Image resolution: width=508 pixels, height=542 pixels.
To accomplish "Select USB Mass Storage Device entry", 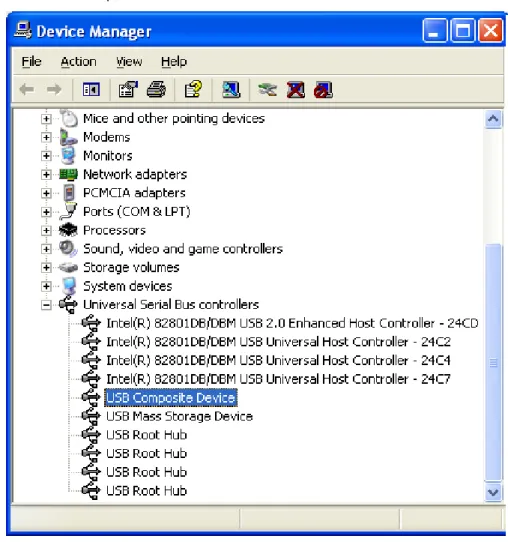I will tap(179, 416).
